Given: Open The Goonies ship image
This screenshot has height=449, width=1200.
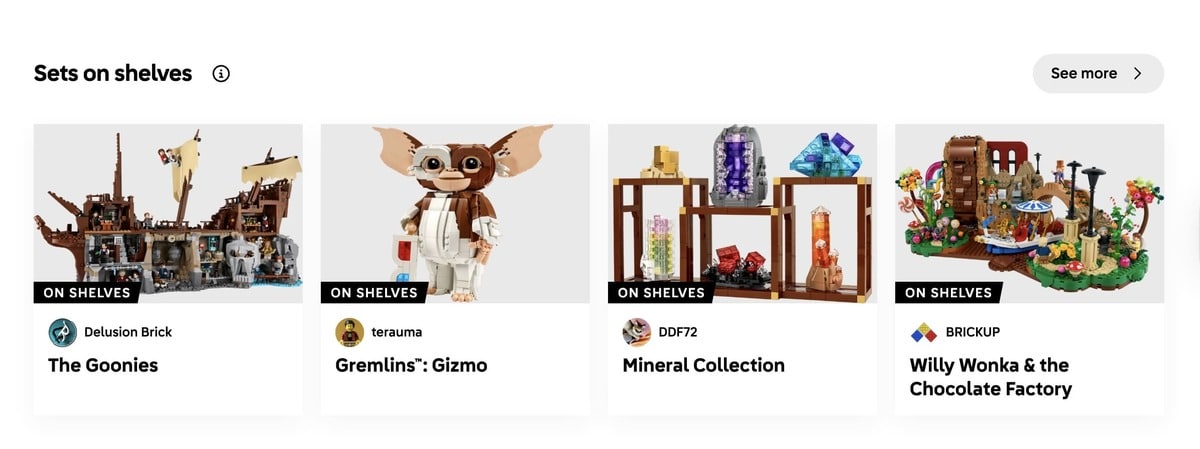Looking at the screenshot, I should click(168, 213).
